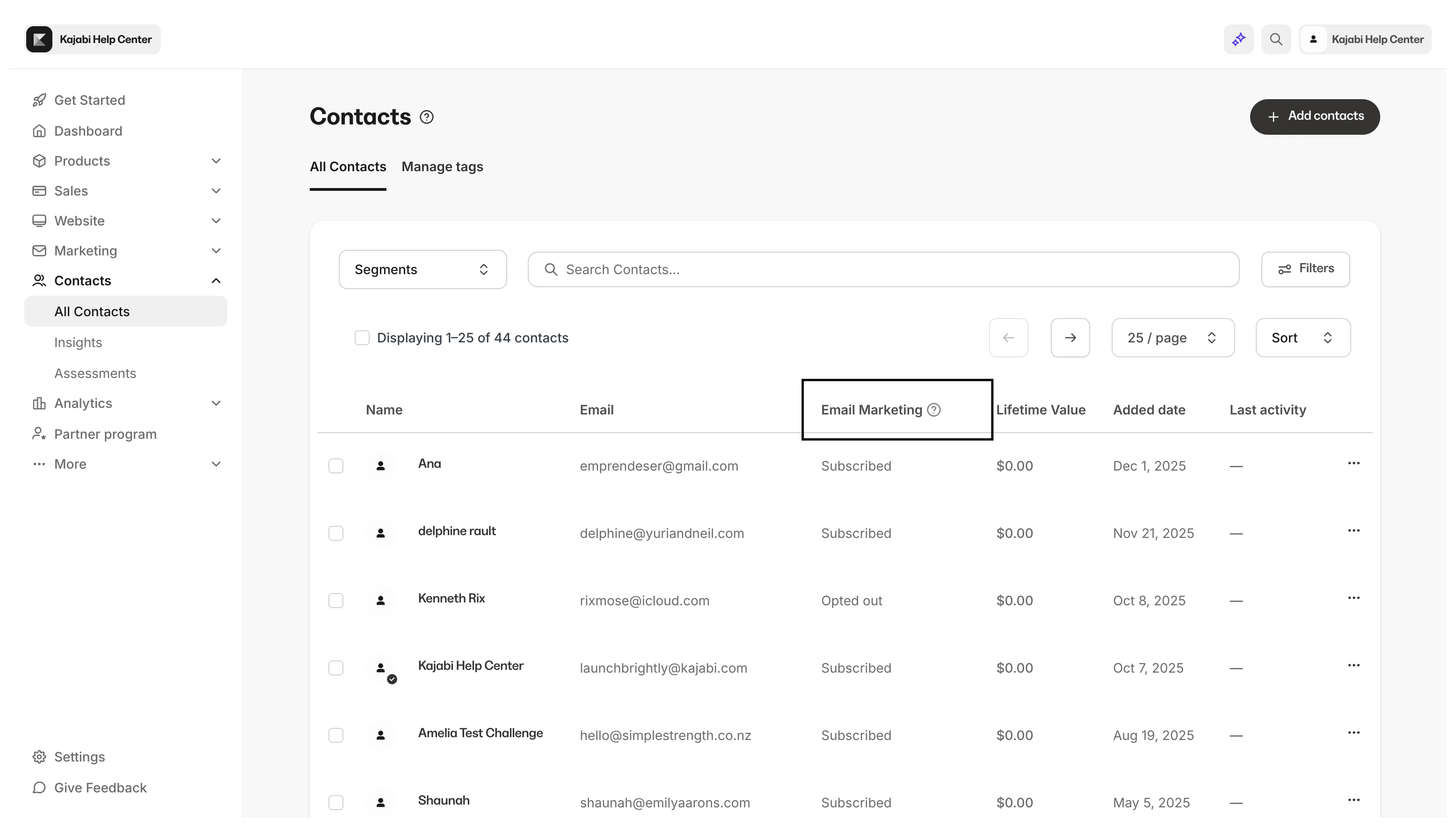Open the Filters button

click(x=1305, y=269)
